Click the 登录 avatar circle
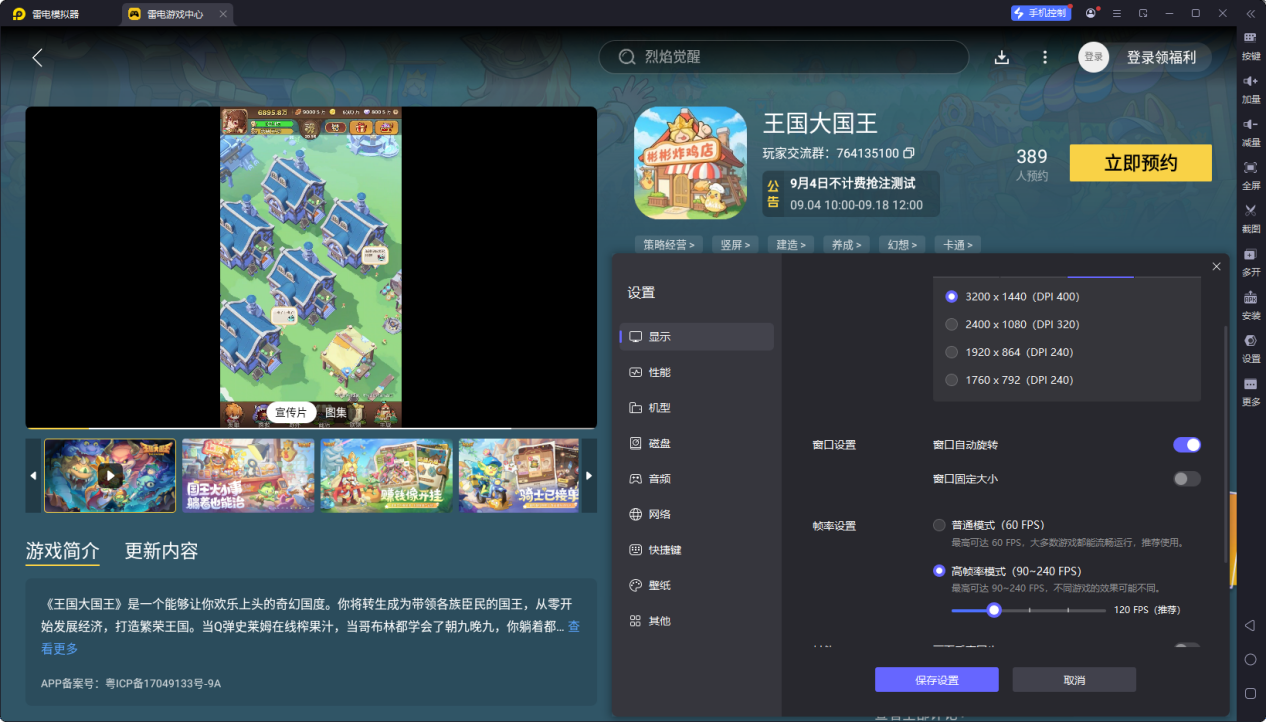The height and width of the screenshot is (722, 1266). [x=1094, y=57]
